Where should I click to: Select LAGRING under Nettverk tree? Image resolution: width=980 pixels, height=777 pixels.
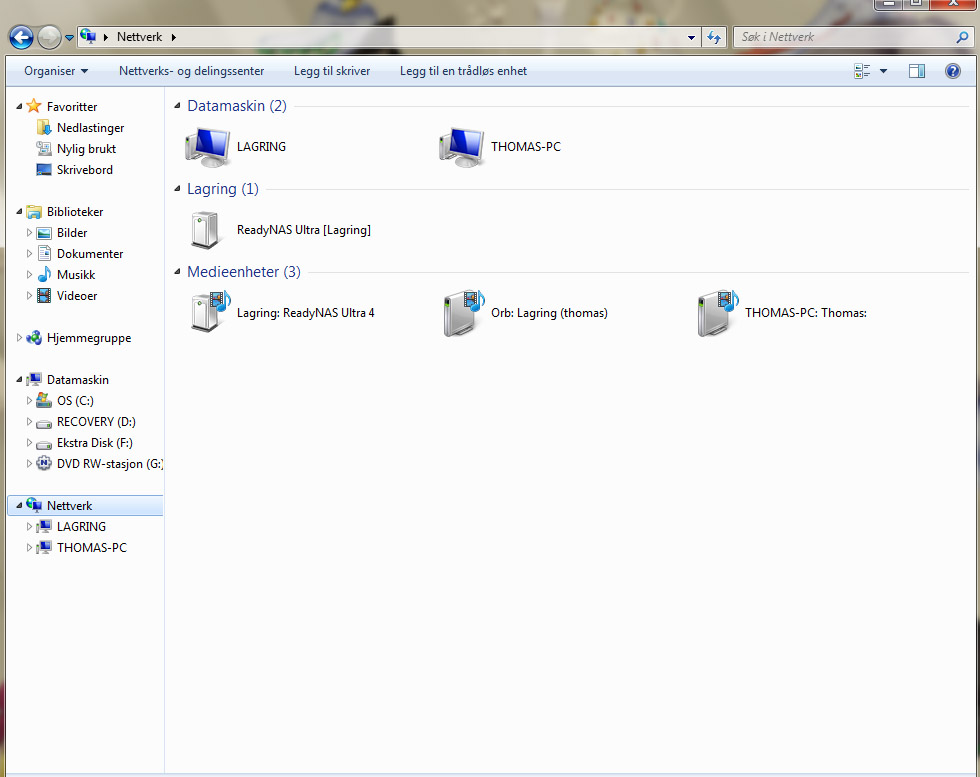click(x=81, y=527)
